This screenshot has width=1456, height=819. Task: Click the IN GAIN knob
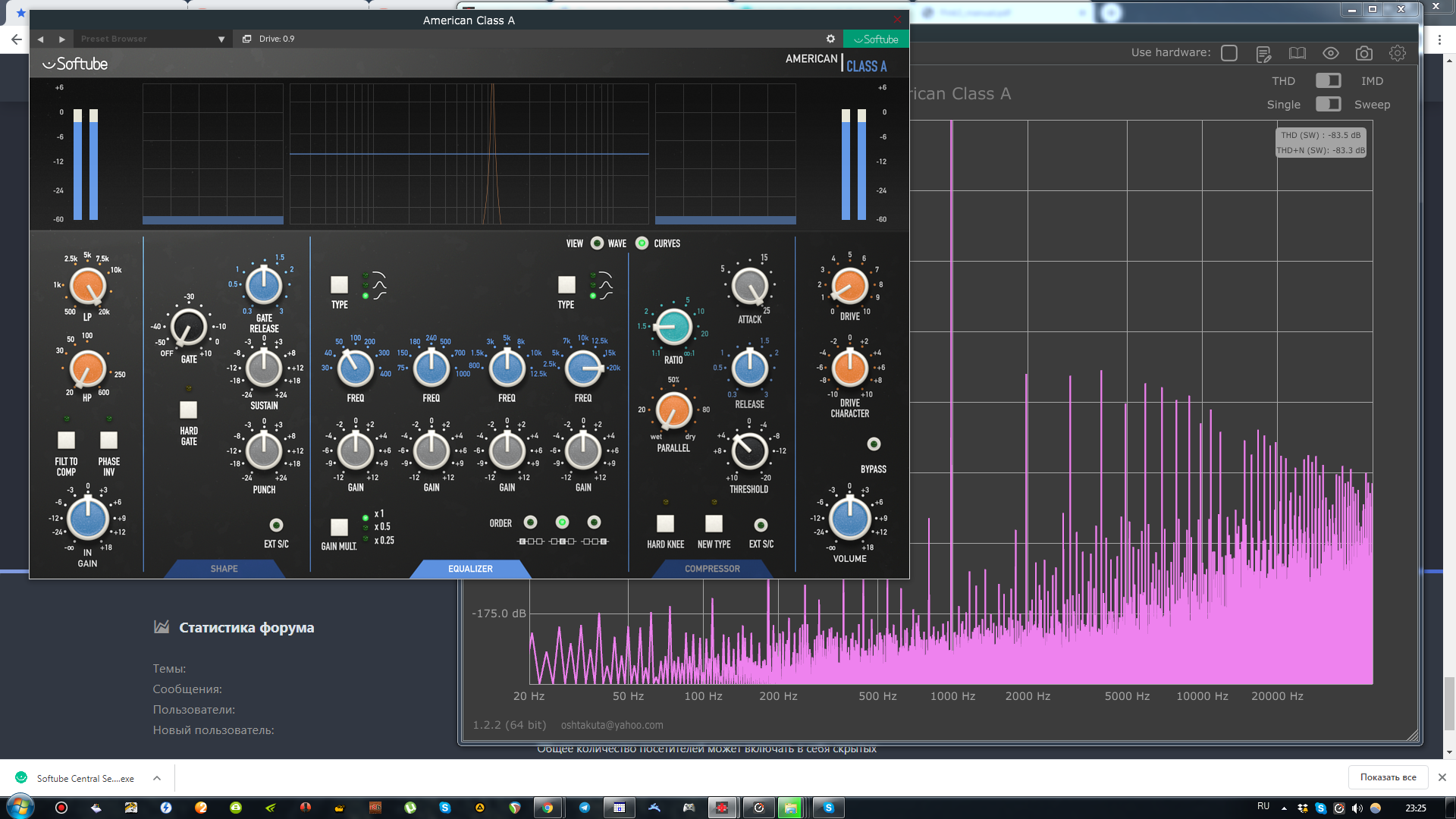87,519
